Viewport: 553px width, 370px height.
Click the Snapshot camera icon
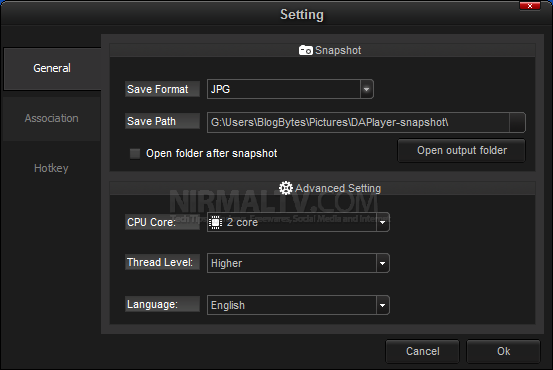pos(305,50)
